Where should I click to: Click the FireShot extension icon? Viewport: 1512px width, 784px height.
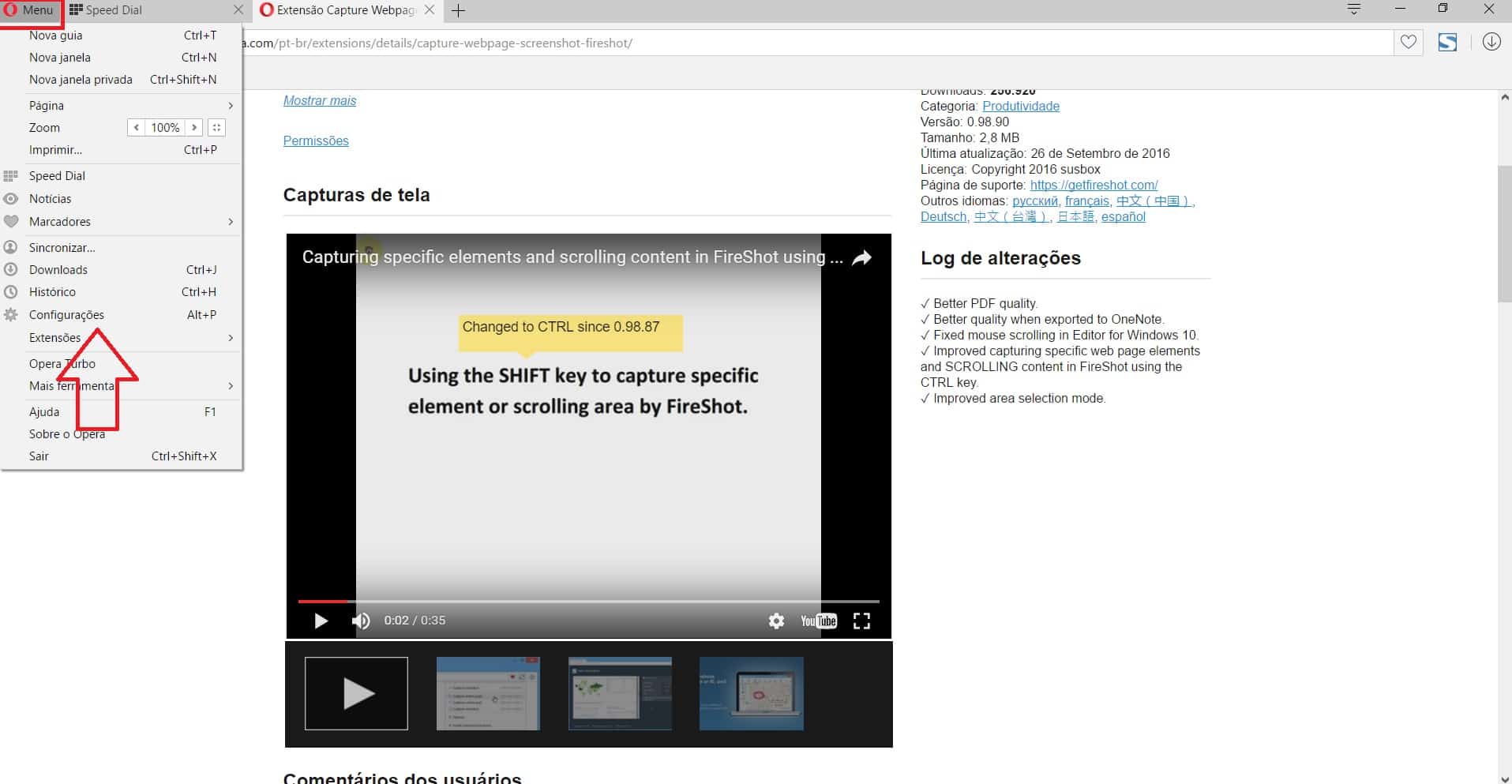tap(1447, 43)
